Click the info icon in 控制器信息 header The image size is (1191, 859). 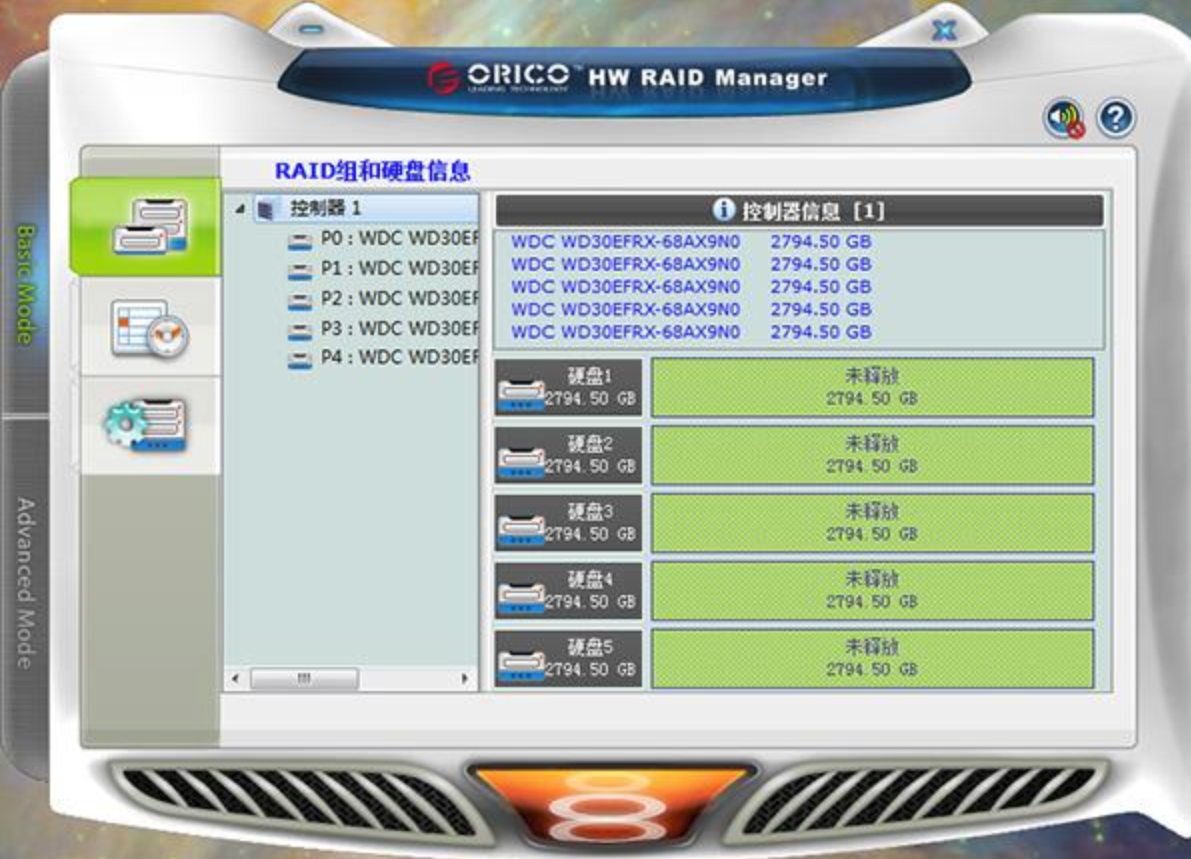click(724, 209)
